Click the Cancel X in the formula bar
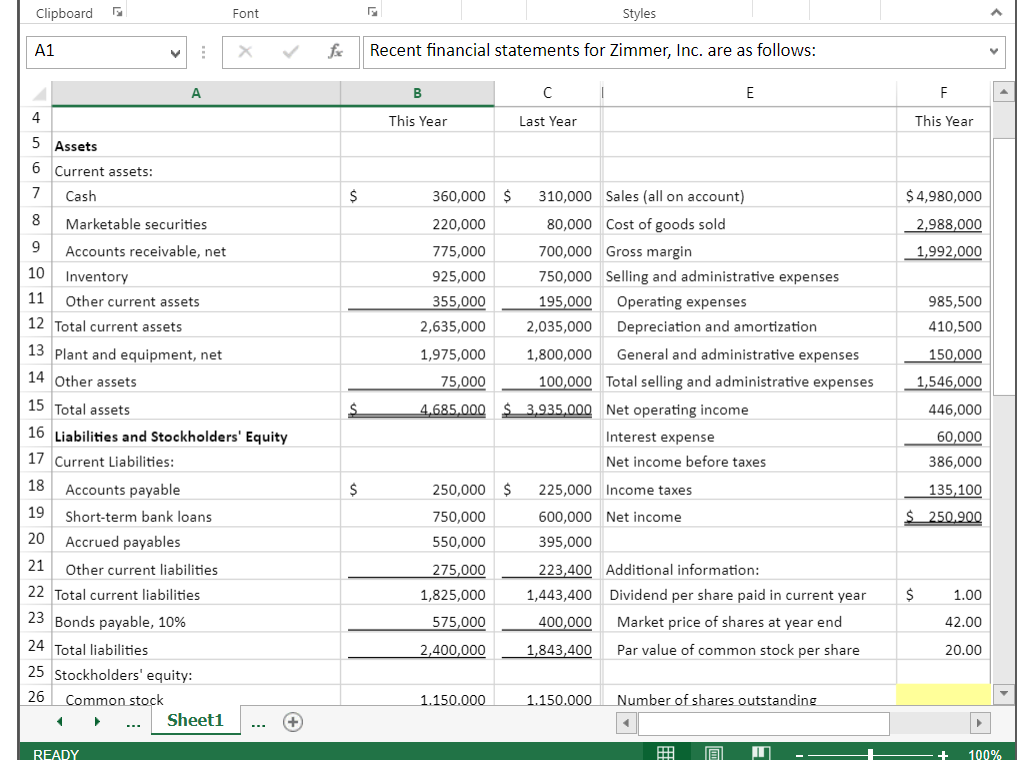This screenshot has width=1032, height=760. (244, 52)
